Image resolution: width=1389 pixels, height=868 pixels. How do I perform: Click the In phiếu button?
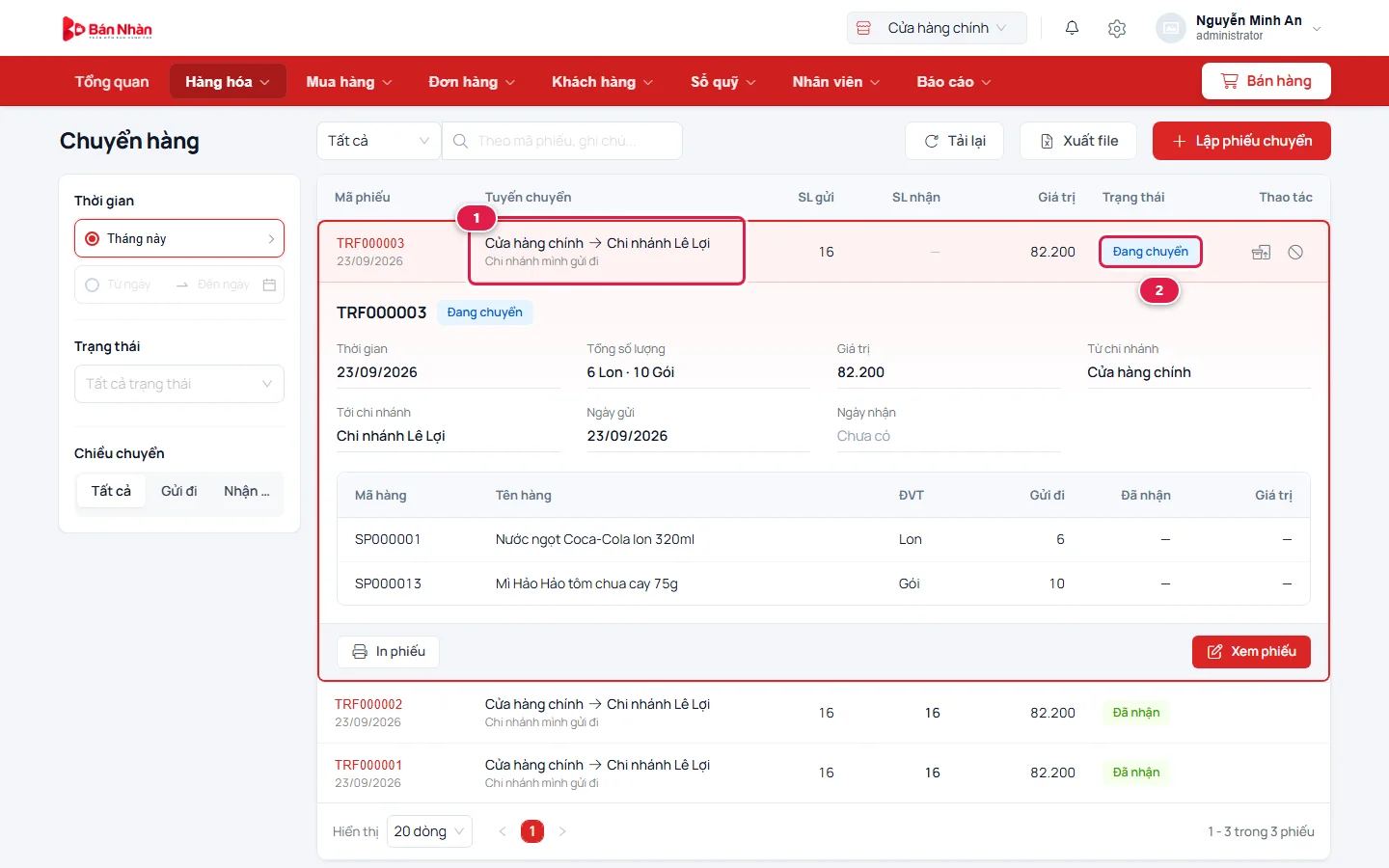[388, 652]
